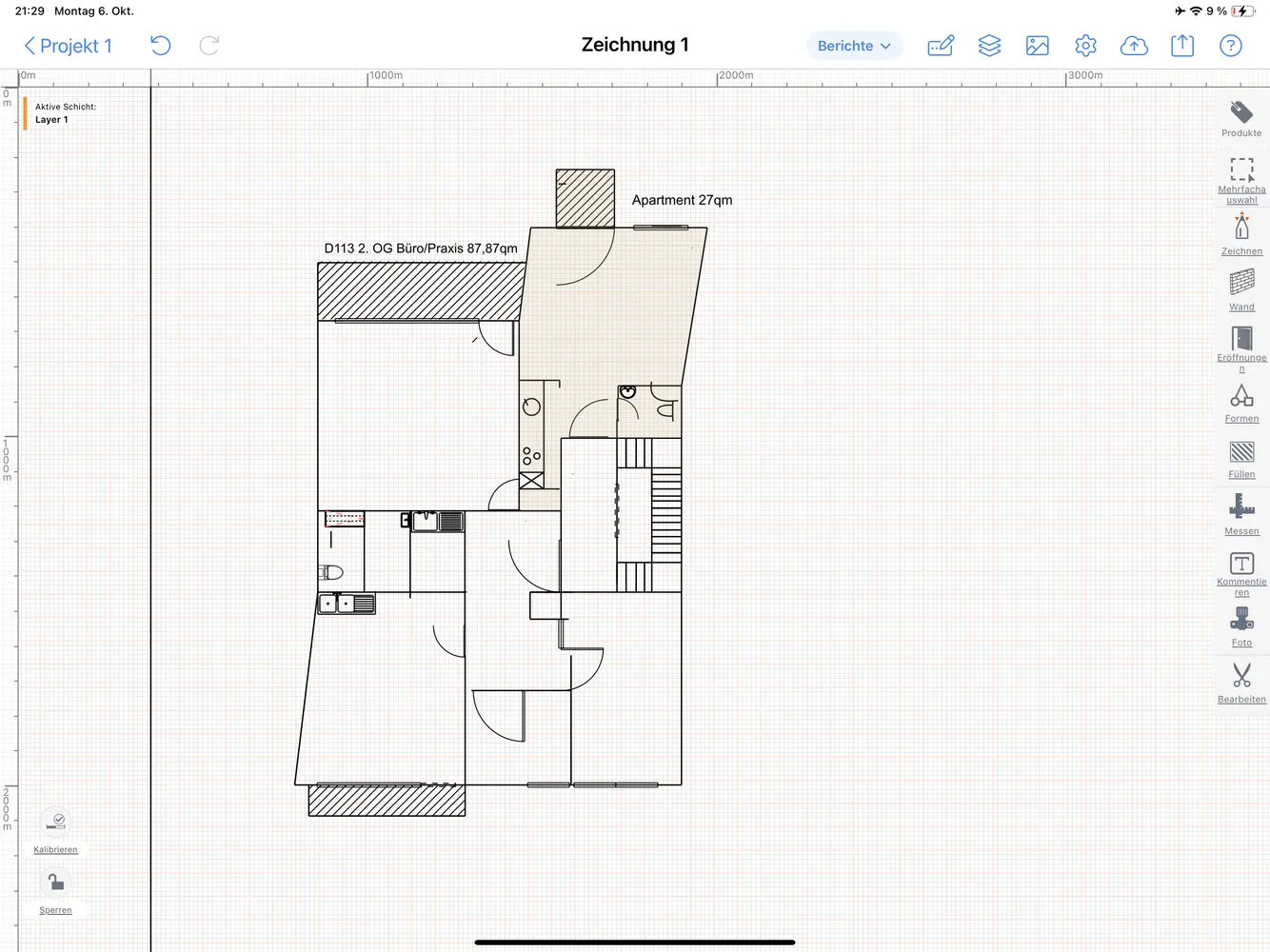Open the layers stack icon
Image resolution: width=1270 pixels, height=952 pixels.
pyautogui.click(x=989, y=45)
